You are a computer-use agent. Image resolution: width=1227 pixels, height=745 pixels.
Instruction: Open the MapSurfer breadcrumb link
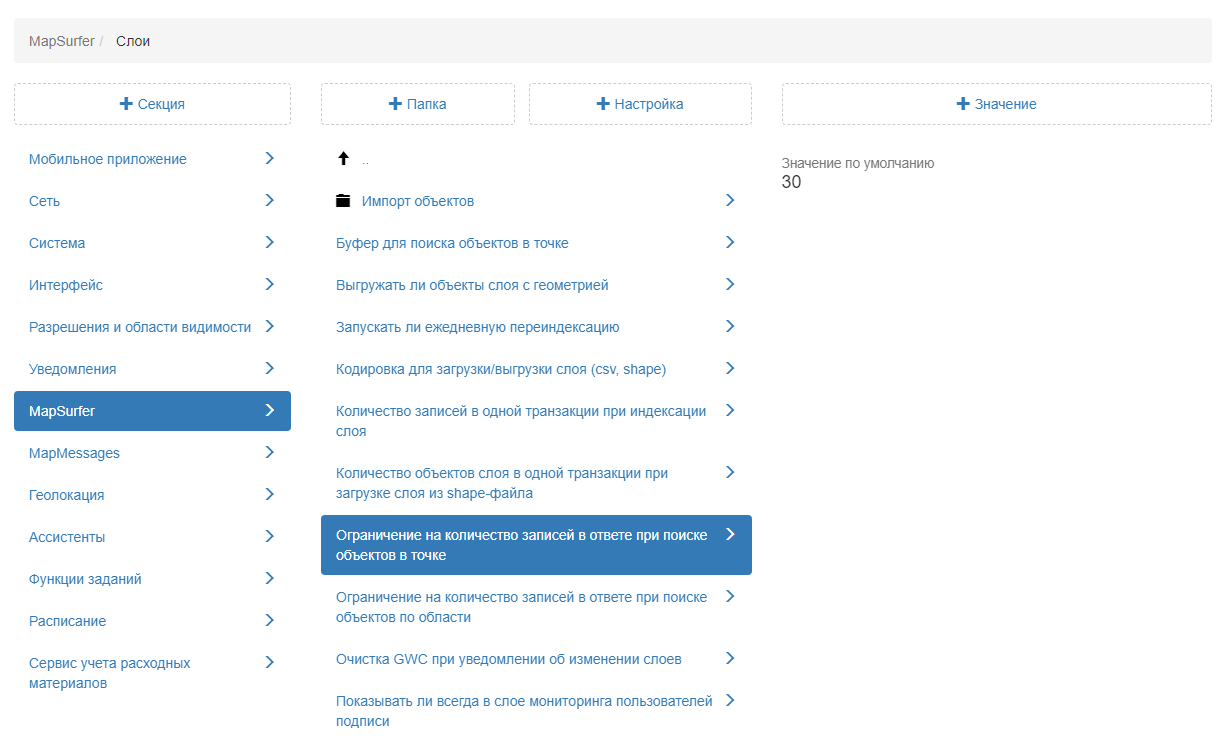61,41
